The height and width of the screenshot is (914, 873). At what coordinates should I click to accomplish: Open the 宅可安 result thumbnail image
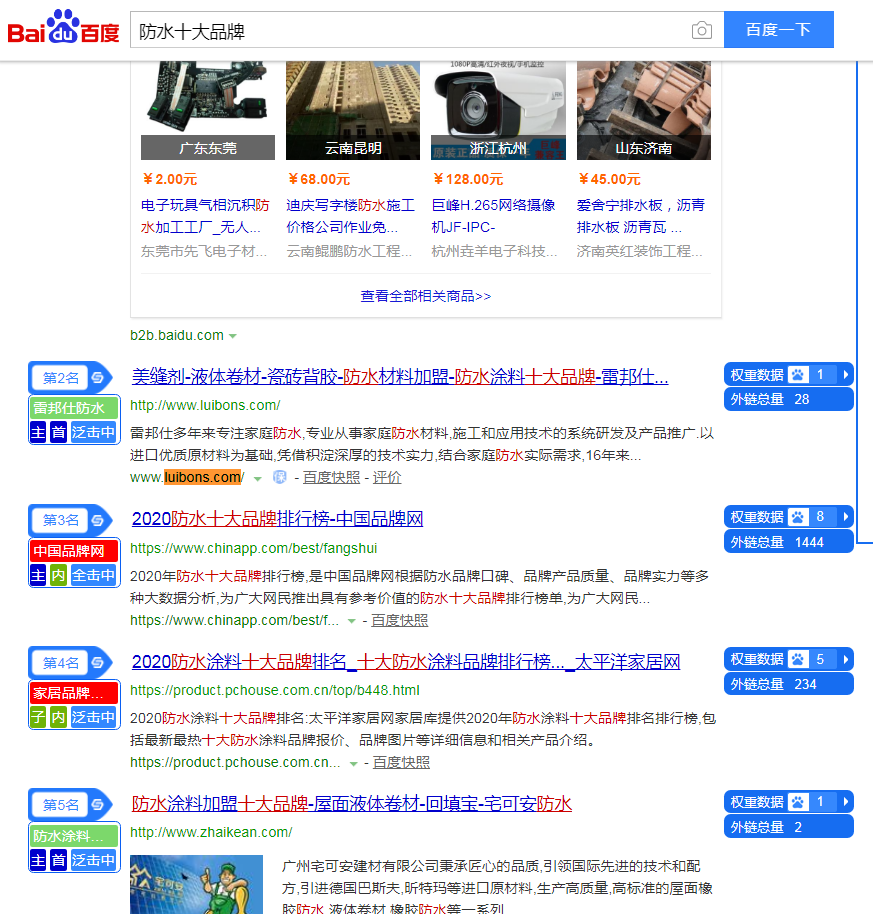point(196,884)
